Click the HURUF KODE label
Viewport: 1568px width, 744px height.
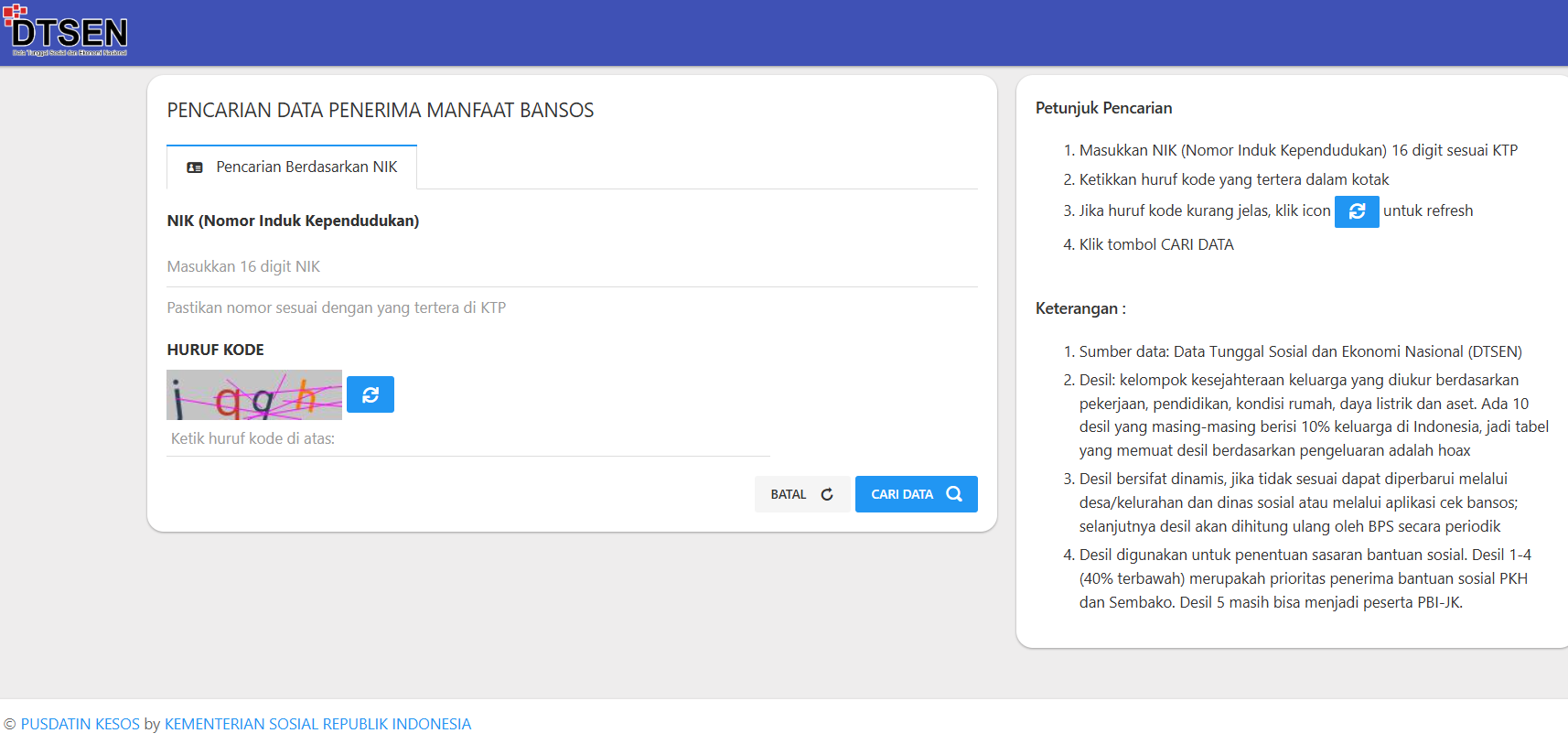point(216,350)
